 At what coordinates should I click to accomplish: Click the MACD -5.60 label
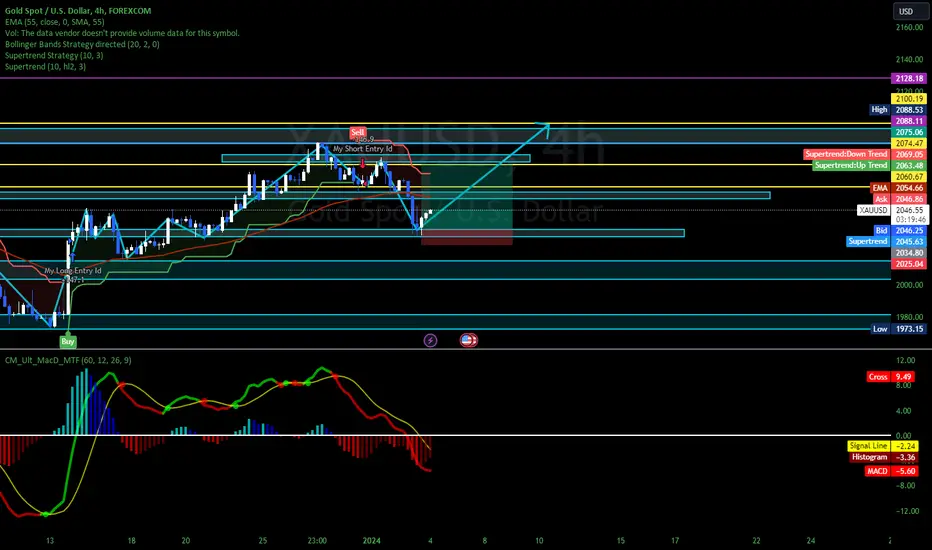coord(891,471)
